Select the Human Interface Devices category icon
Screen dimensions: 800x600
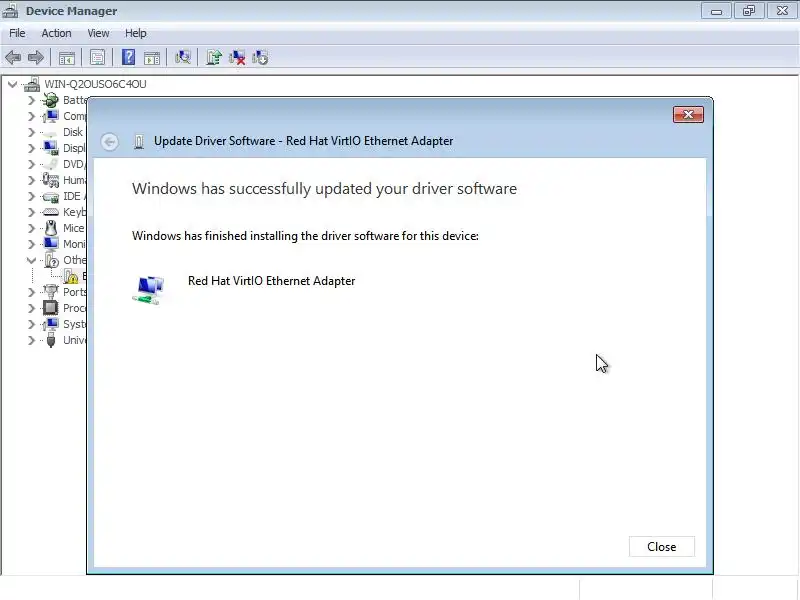[x=51, y=180]
